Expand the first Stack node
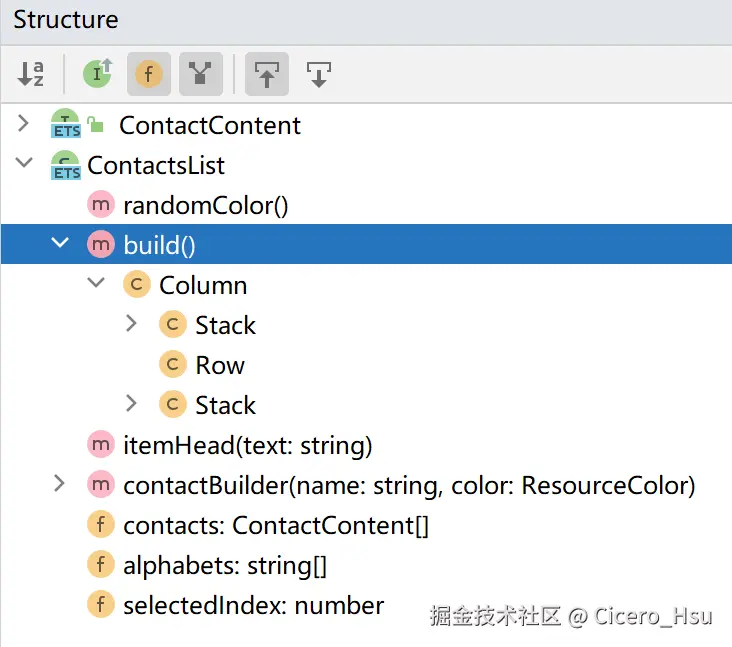This screenshot has width=732, height=647. point(132,325)
